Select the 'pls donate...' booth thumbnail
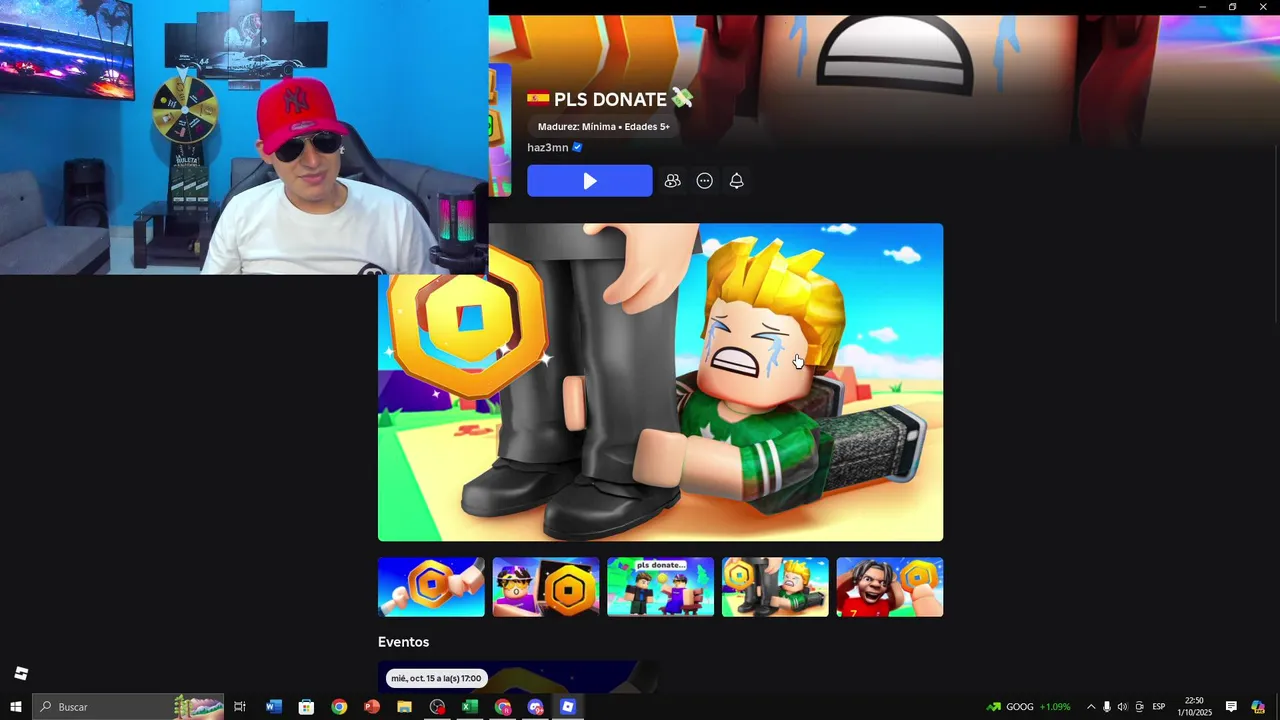Image resolution: width=1280 pixels, height=720 pixels. [661, 587]
